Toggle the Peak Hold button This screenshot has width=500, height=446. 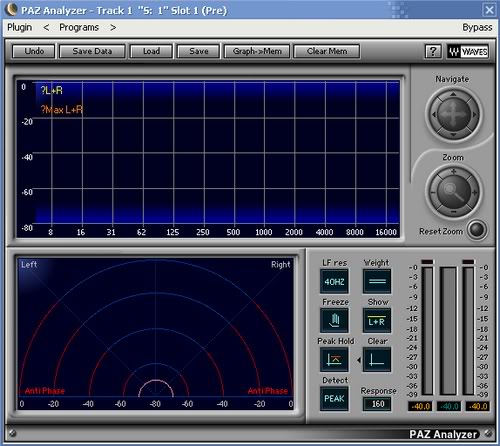334,360
